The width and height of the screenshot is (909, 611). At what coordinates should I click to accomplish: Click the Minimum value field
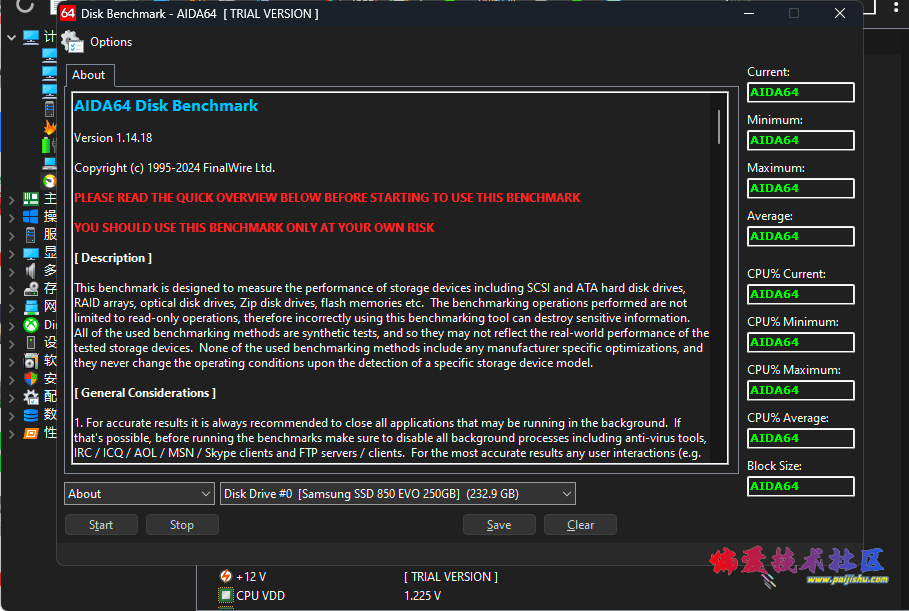click(801, 140)
